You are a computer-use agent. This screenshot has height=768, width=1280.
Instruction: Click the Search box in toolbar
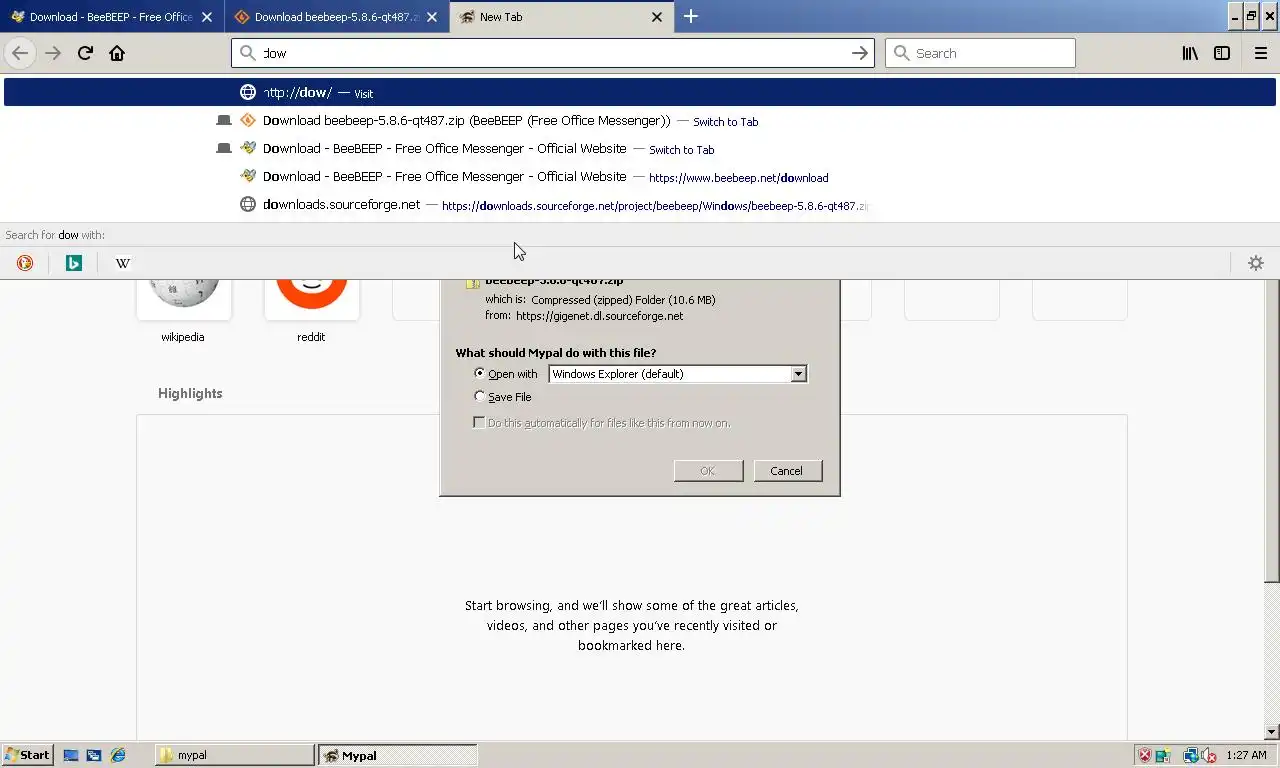[x=980, y=53]
